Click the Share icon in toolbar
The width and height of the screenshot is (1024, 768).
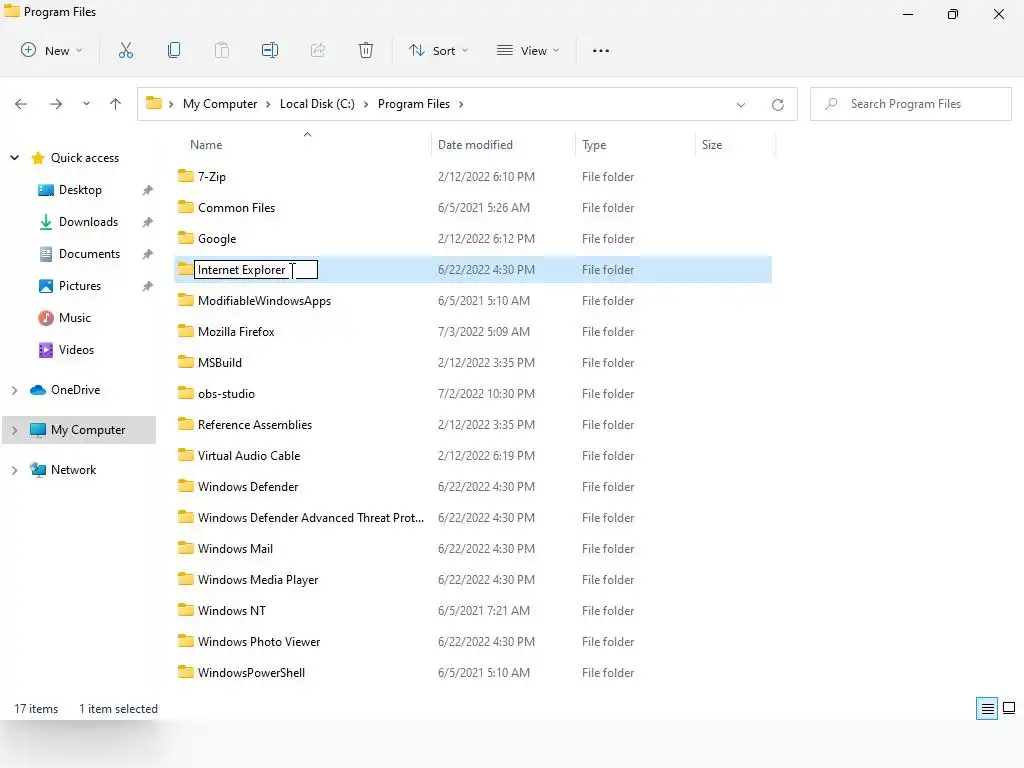(x=318, y=50)
